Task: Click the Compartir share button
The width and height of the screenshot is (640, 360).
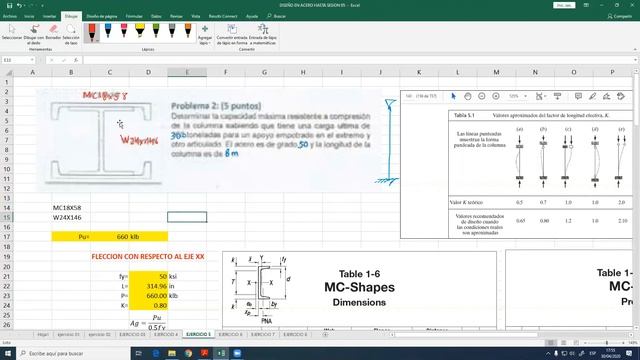Action: pos(620,16)
